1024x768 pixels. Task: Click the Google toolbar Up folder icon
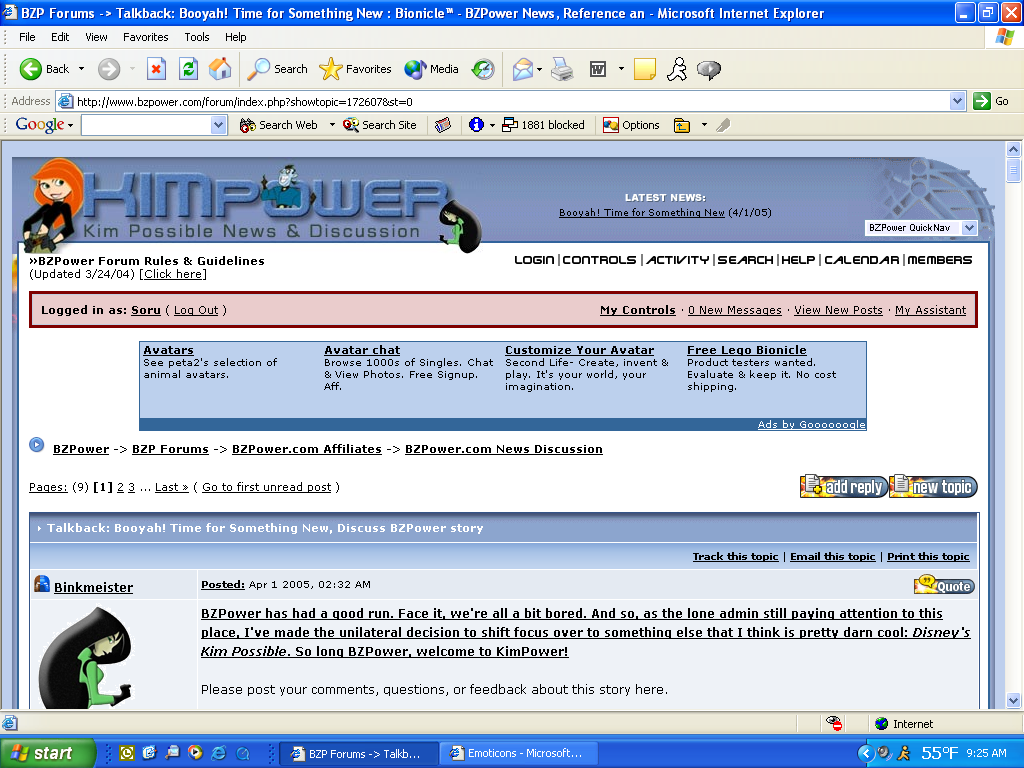tap(682, 125)
